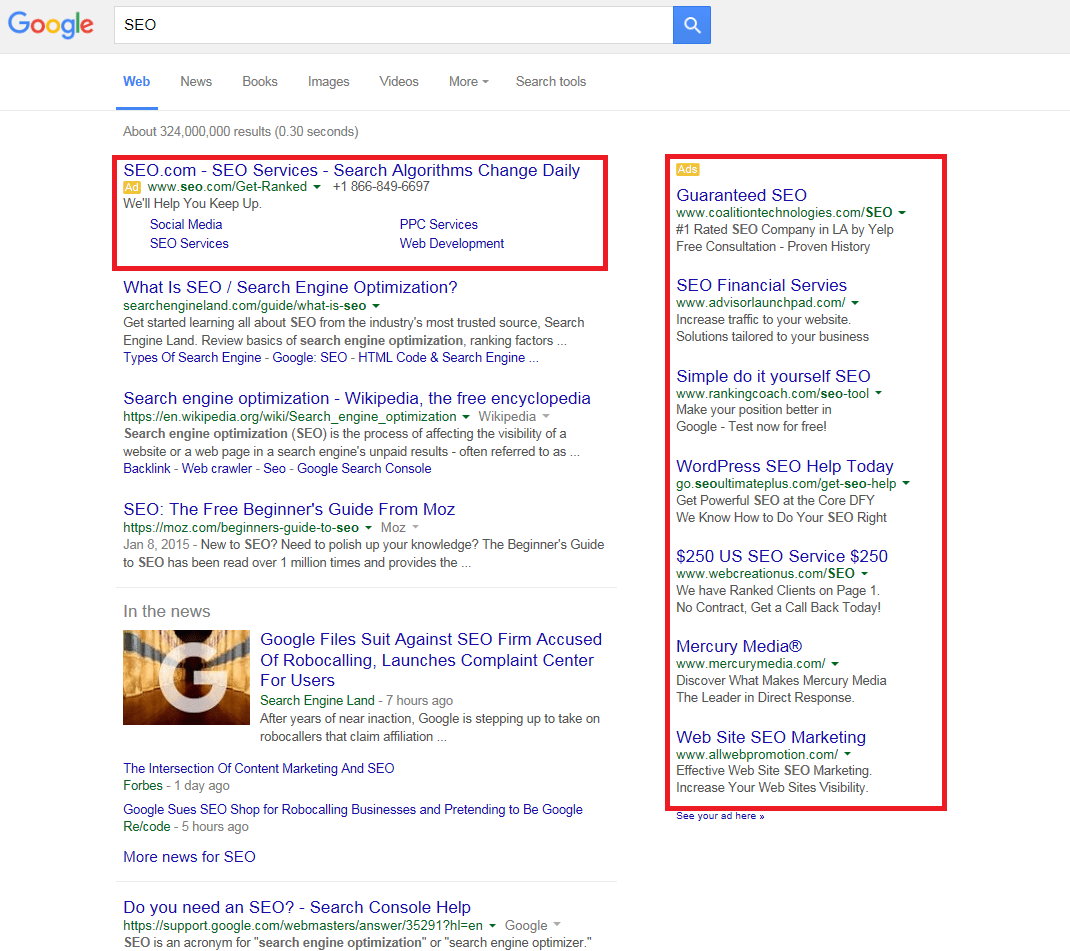Viewport: 1070px width, 951px height.
Task: Open the Wikipedia Search engine optimization result
Action: pyautogui.click(x=357, y=398)
